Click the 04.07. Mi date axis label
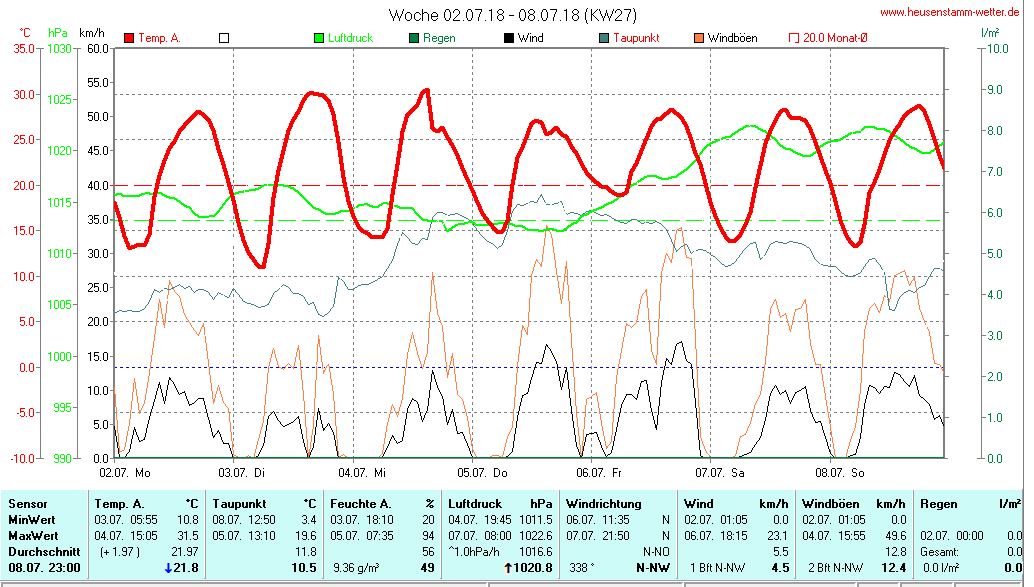 pos(362,471)
